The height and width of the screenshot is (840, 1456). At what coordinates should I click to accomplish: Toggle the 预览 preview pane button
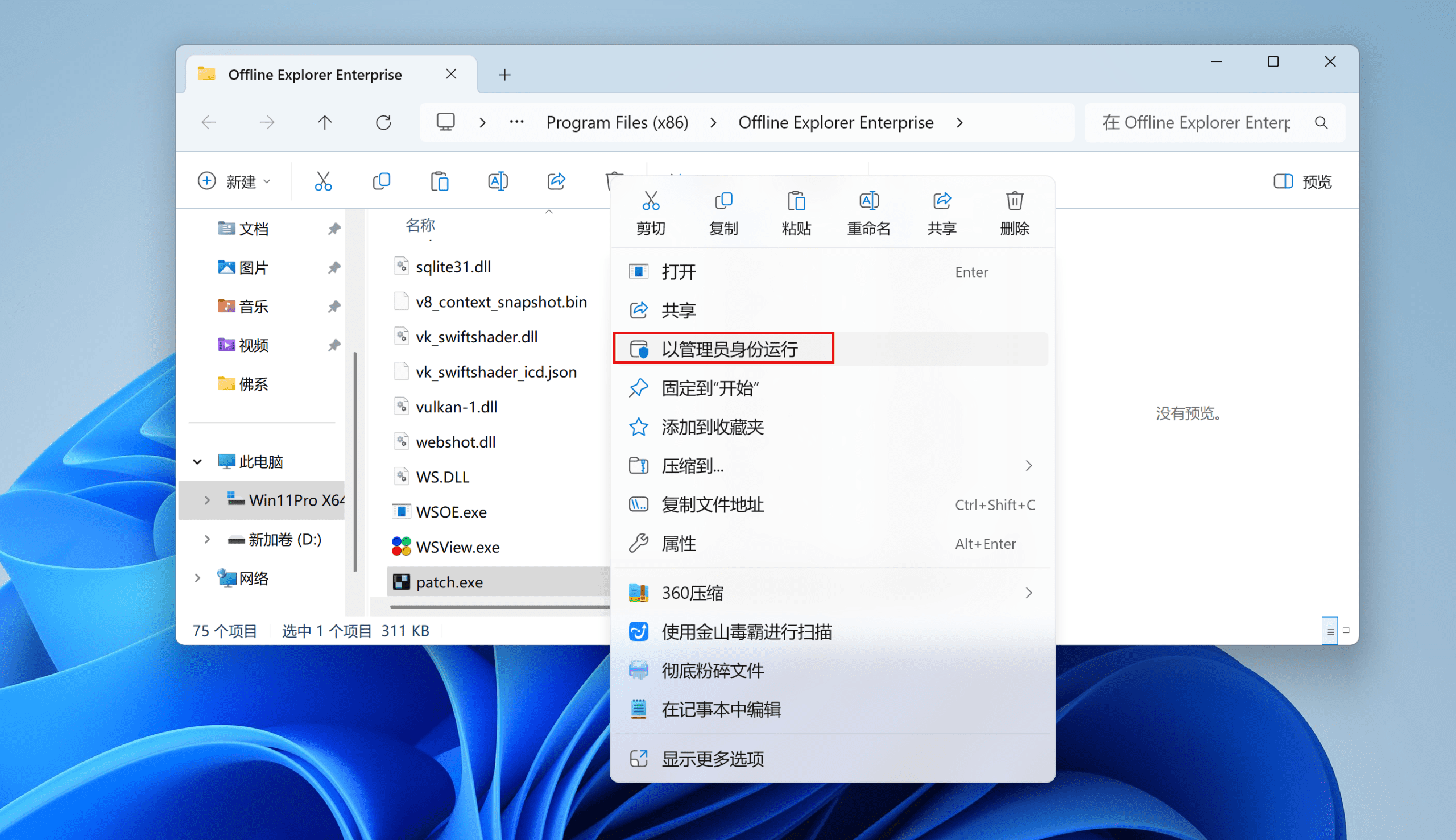(1302, 181)
